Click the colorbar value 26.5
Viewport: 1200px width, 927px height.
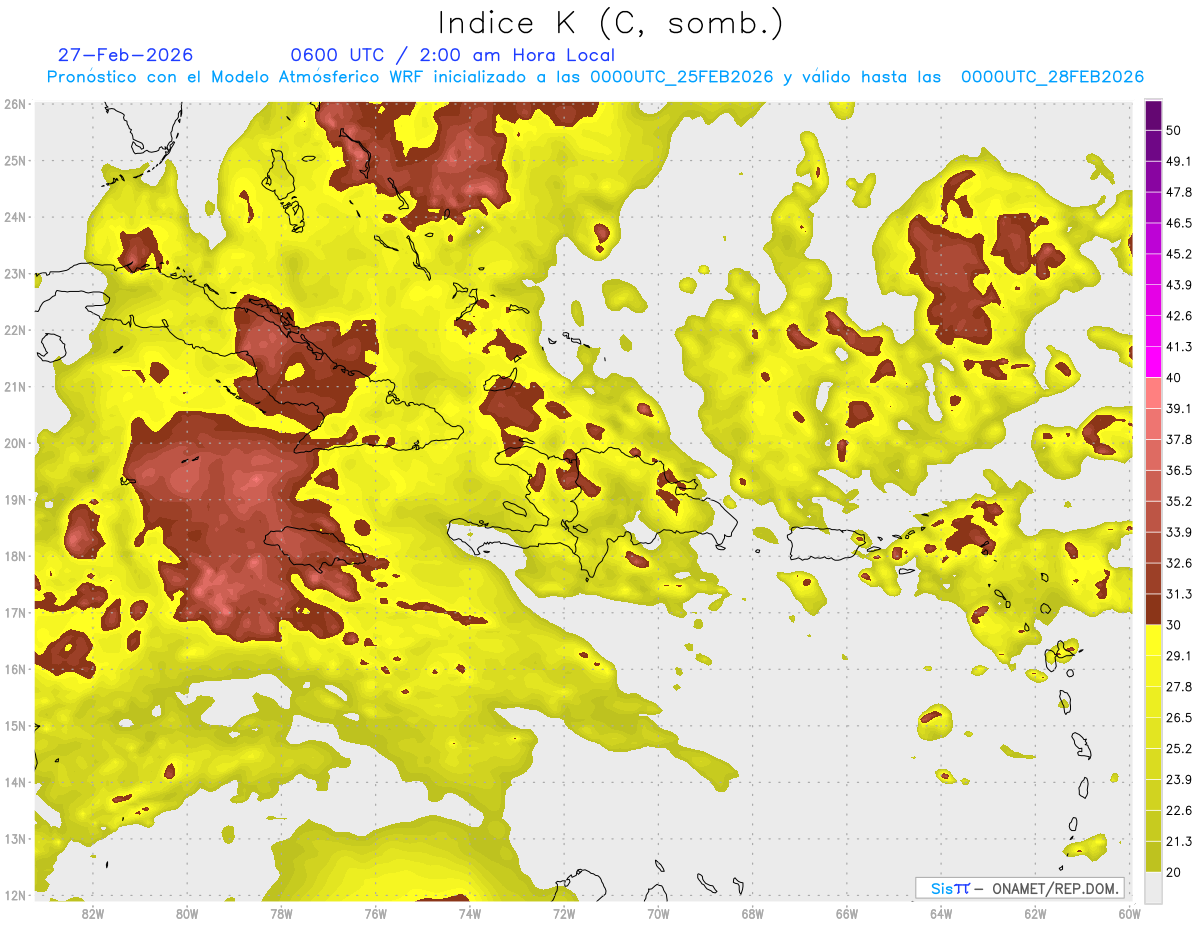(1178, 718)
